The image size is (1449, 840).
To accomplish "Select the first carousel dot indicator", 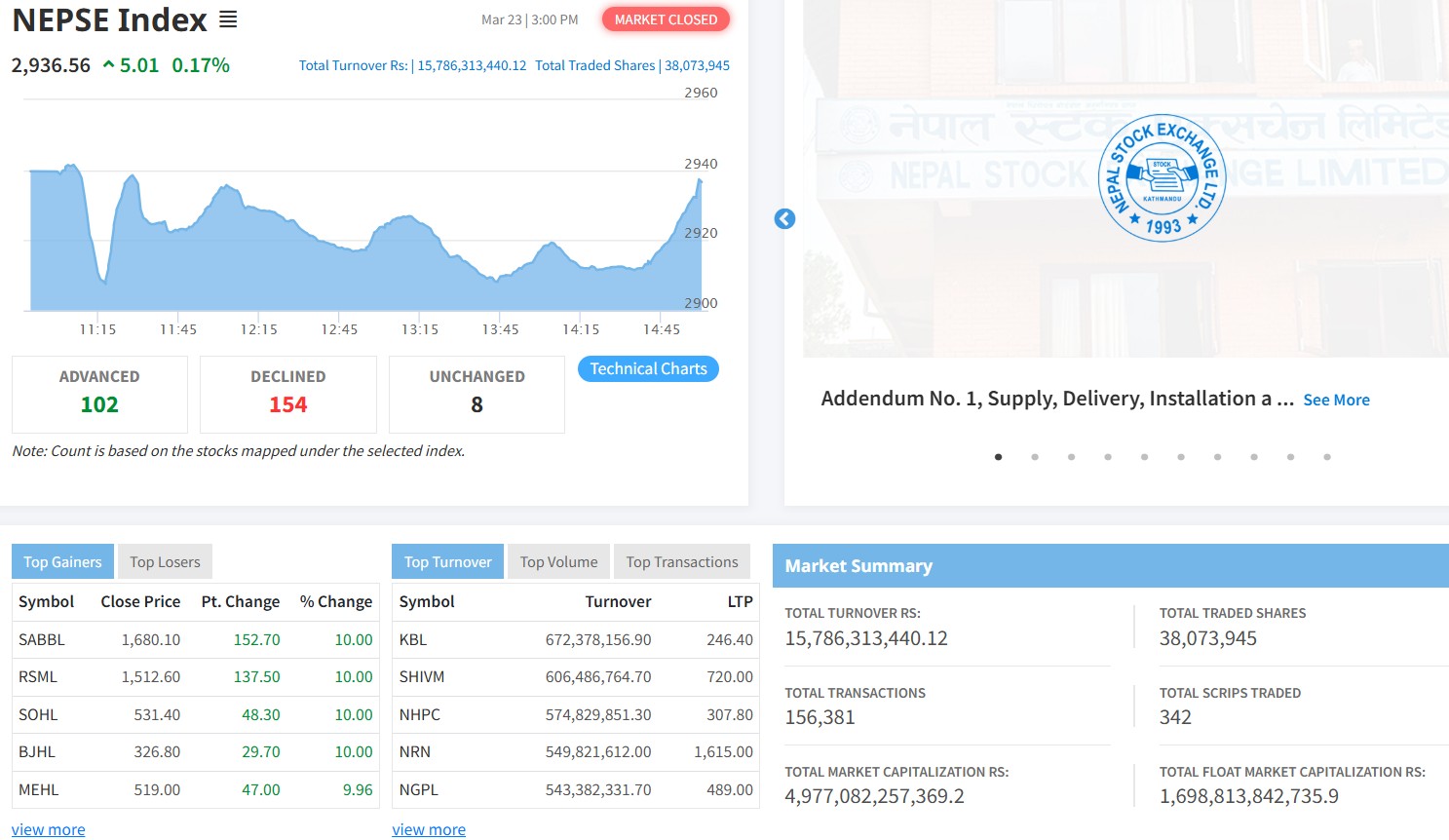I will click(998, 457).
